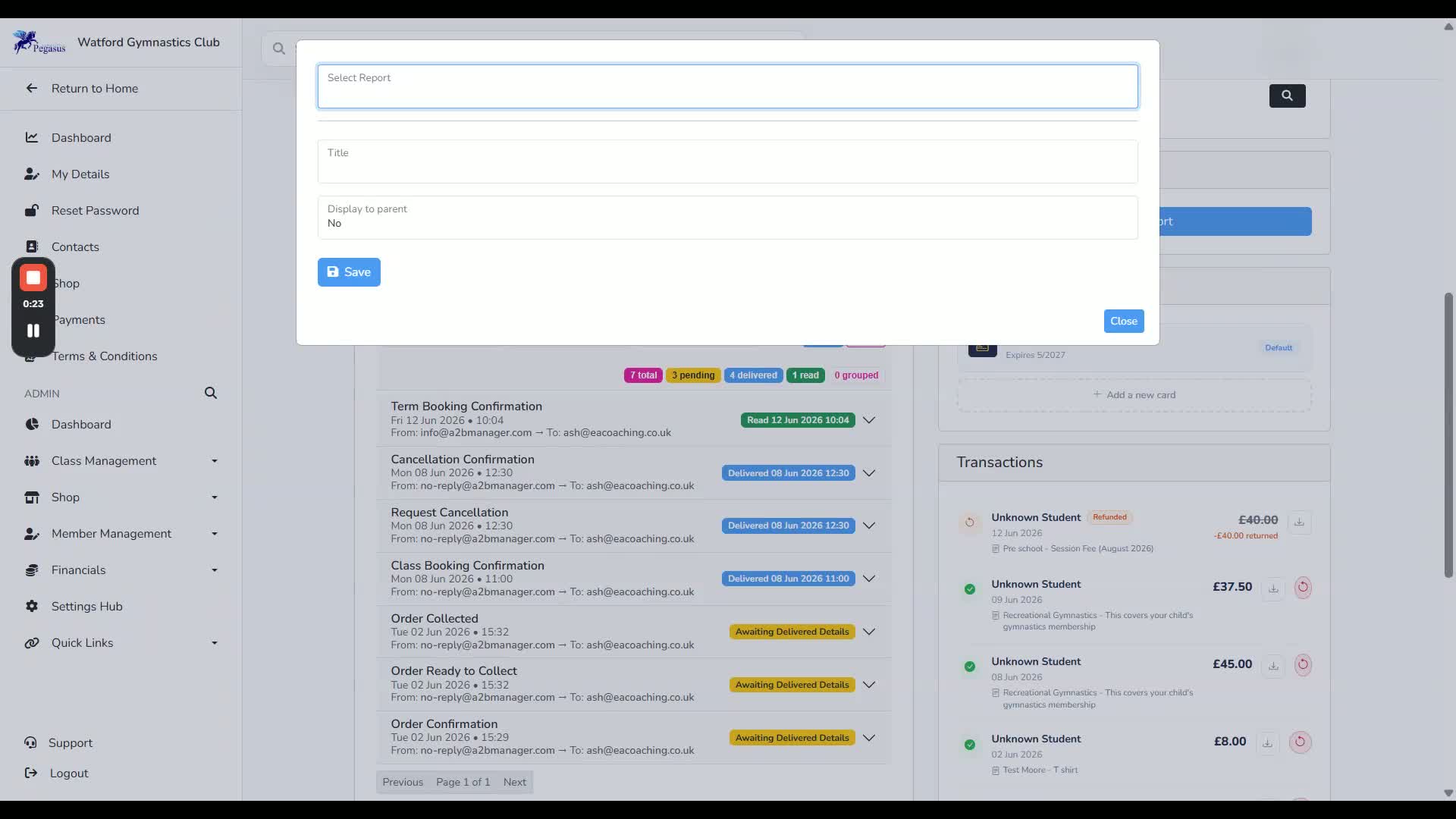Go to Previous email page
Screen dimensions: 1456x819
403,783
